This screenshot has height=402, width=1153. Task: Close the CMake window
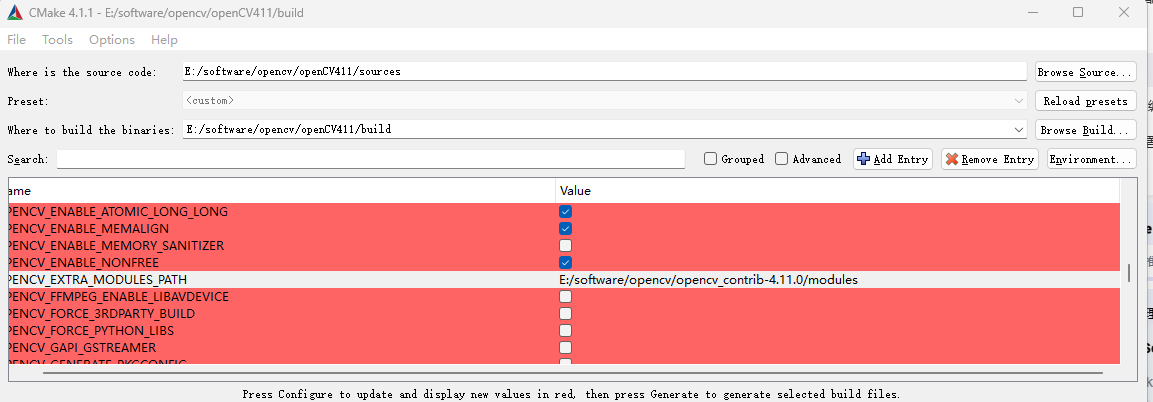pyautogui.click(x=1123, y=12)
